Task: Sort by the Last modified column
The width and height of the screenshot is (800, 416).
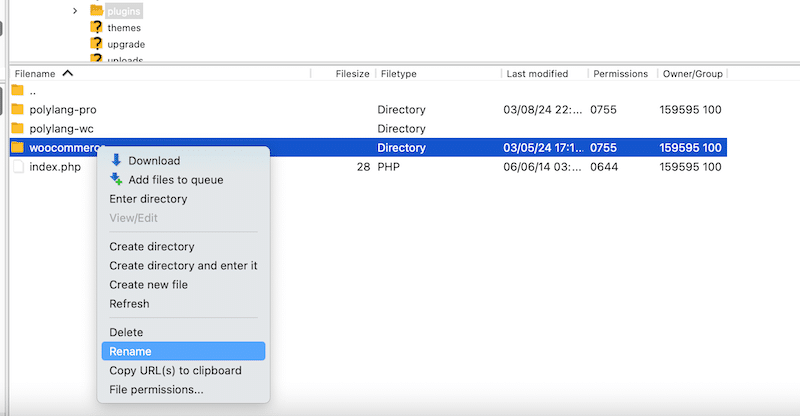Action: click(x=537, y=74)
